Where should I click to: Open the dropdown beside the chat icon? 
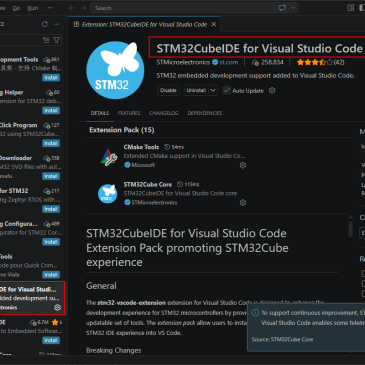pos(293,8)
